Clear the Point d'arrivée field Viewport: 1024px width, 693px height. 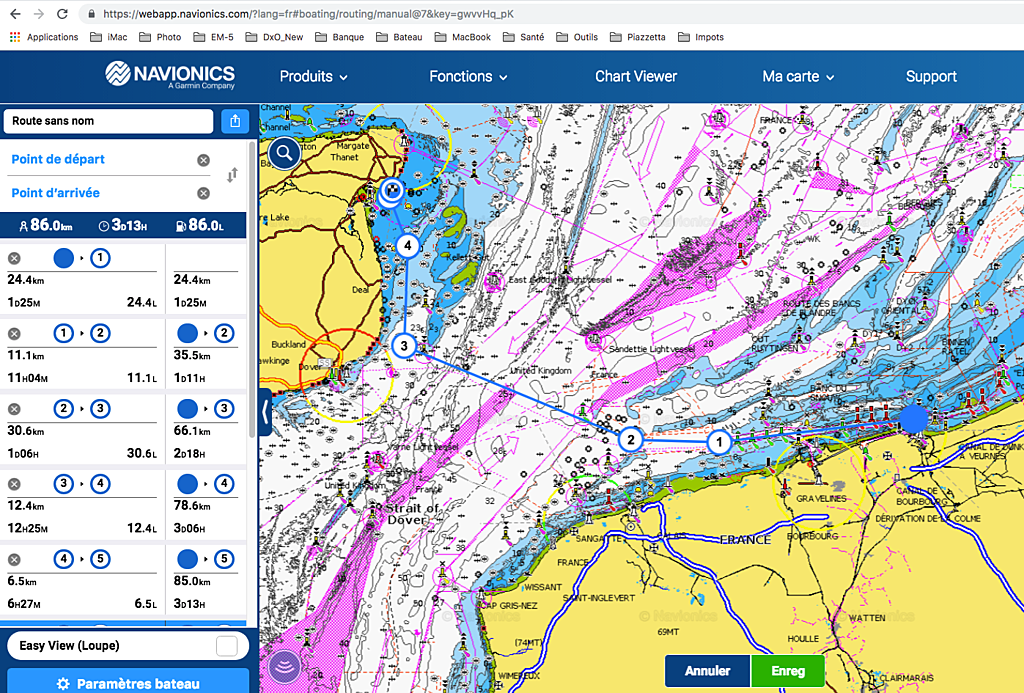pos(204,193)
